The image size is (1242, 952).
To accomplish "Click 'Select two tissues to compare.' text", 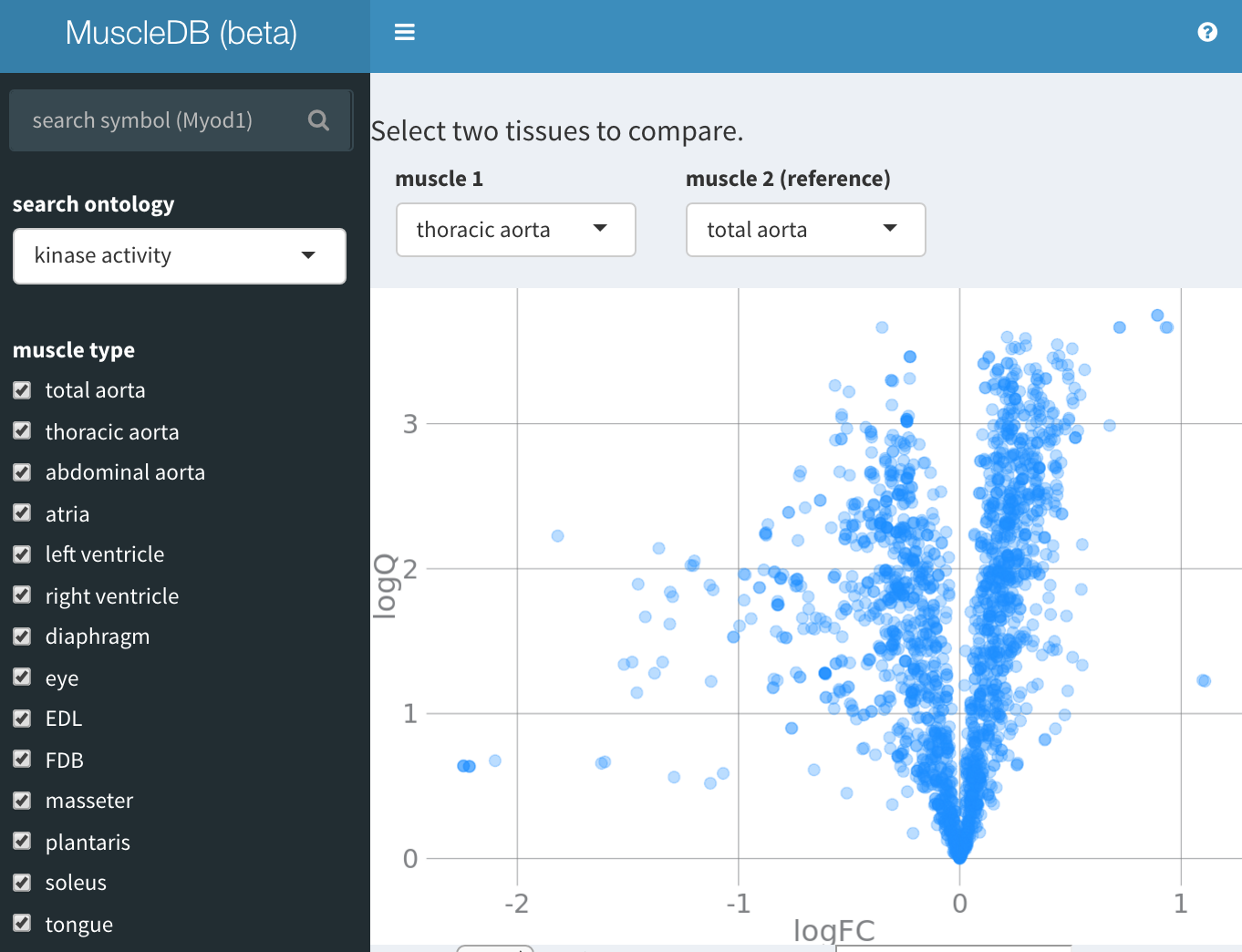I will (557, 131).
